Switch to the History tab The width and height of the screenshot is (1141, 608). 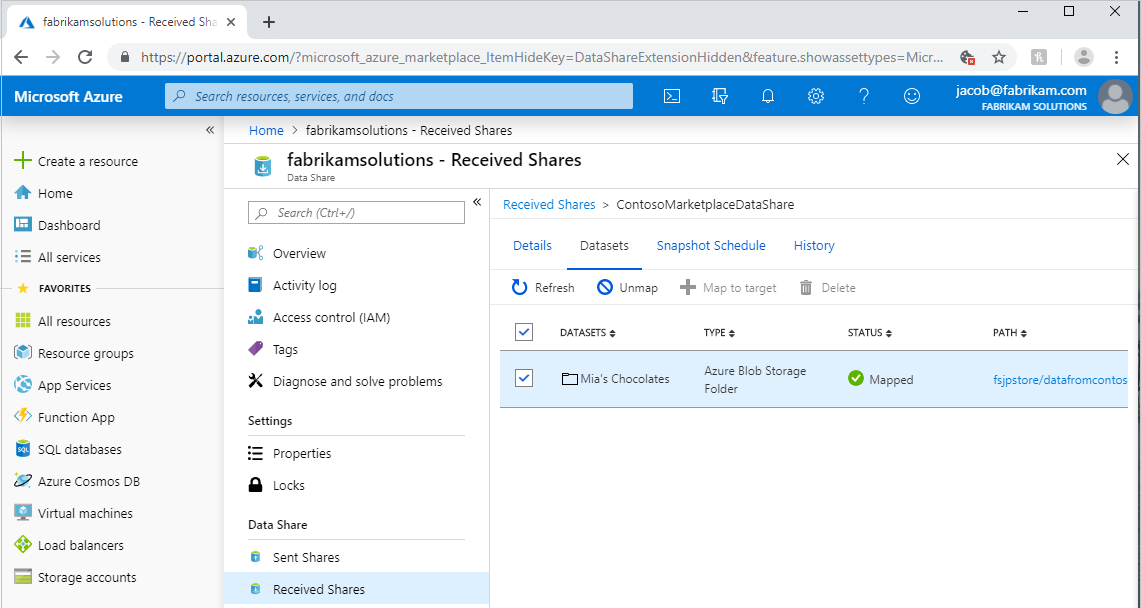[x=814, y=246]
